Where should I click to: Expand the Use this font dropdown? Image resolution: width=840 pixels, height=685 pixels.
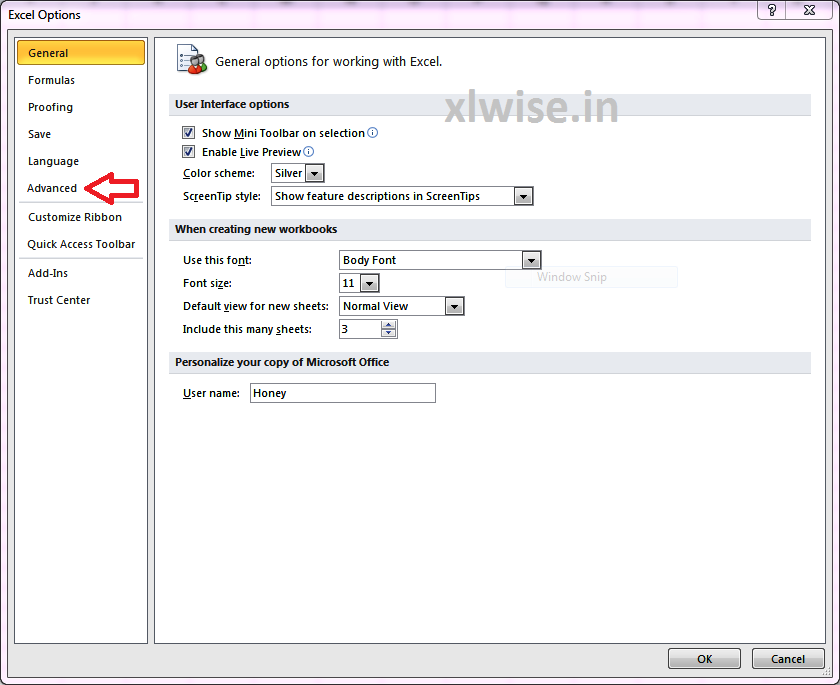click(531, 260)
